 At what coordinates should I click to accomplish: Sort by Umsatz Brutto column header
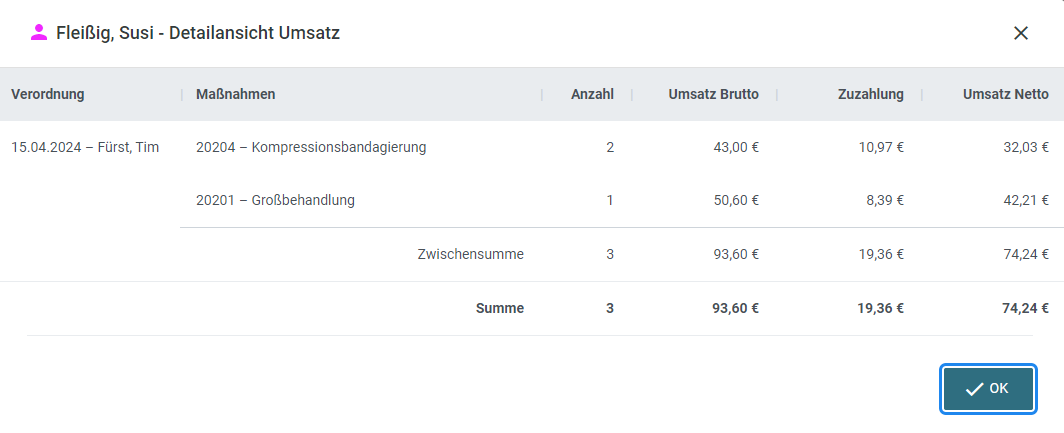(713, 94)
